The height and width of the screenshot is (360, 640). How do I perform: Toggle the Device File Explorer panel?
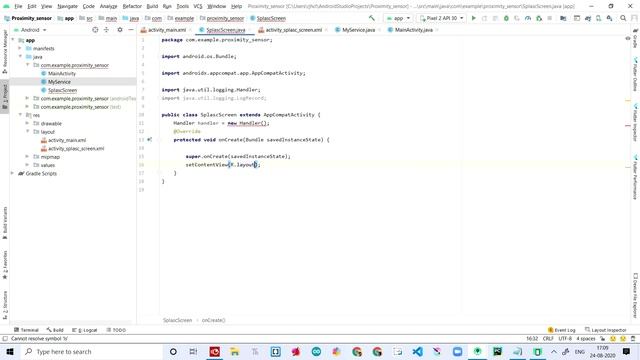pyautogui.click(x=635, y=295)
